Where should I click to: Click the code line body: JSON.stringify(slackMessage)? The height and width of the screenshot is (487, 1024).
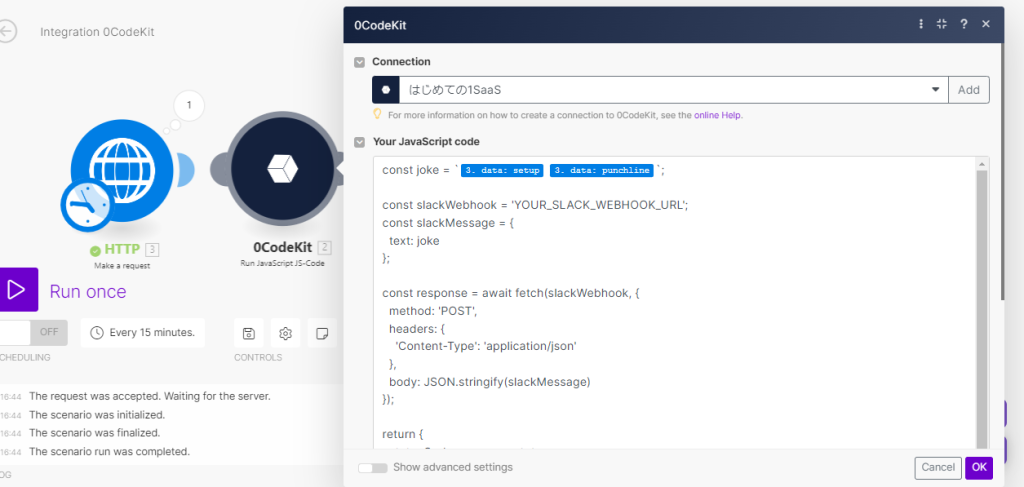coord(490,382)
